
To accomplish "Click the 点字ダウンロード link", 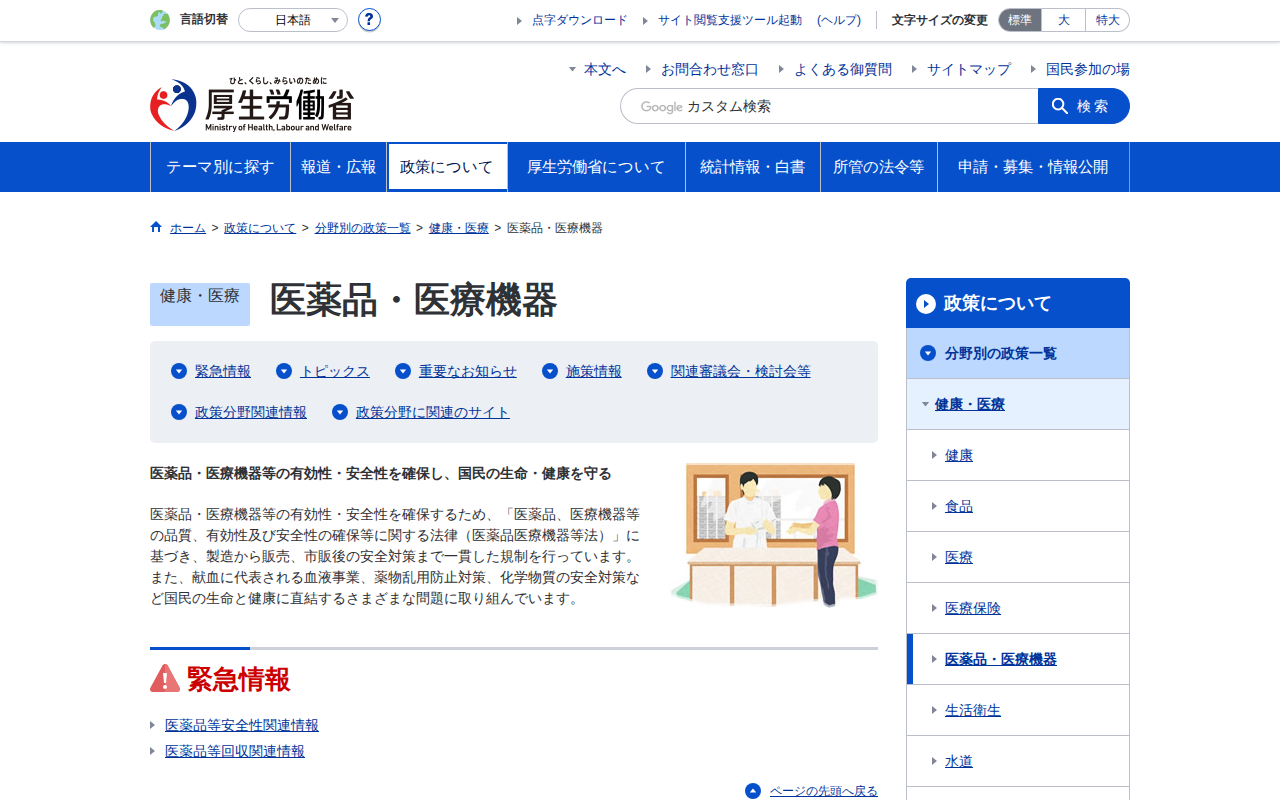I will pos(580,20).
